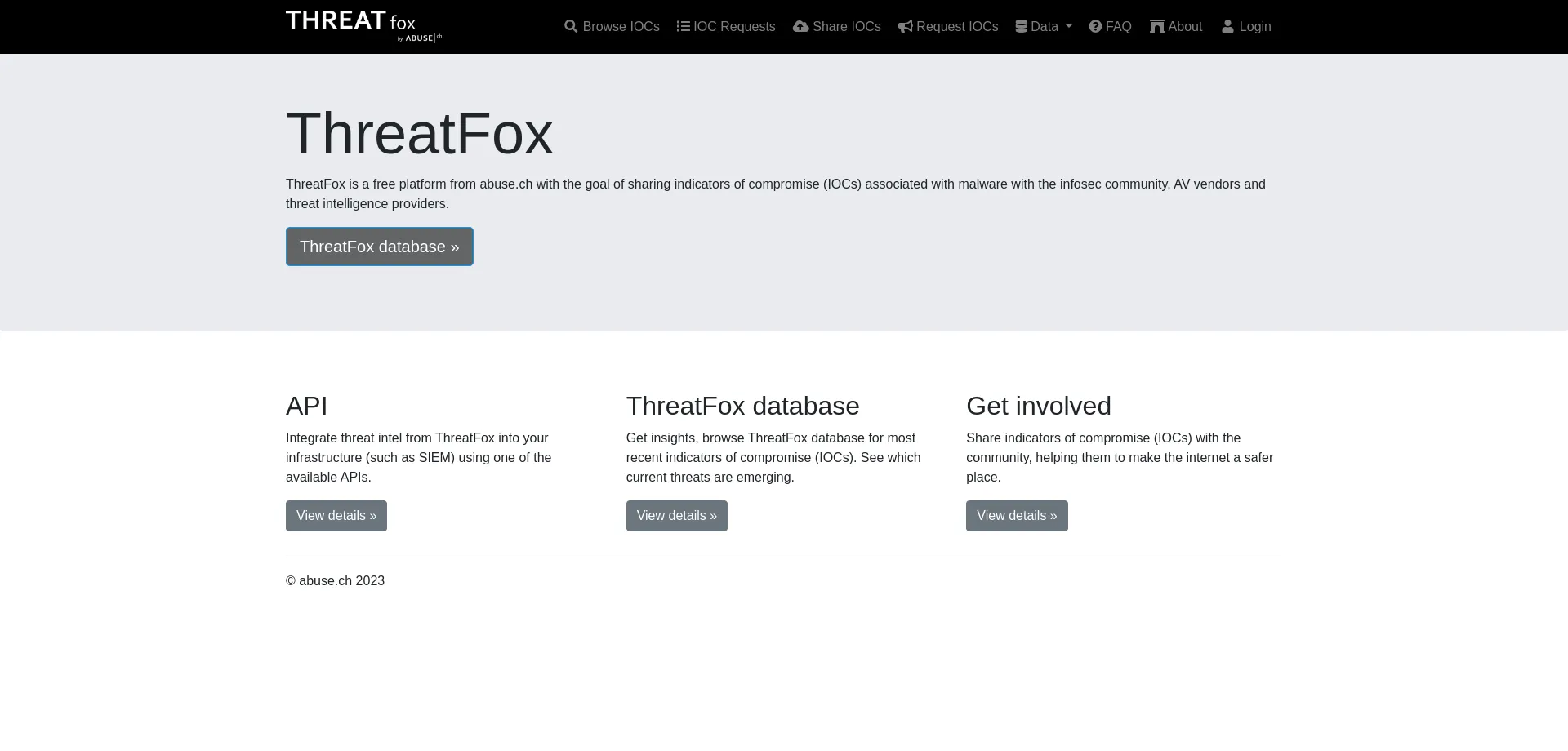
Task: Click the building icon beside About
Action: (1157, 27)
